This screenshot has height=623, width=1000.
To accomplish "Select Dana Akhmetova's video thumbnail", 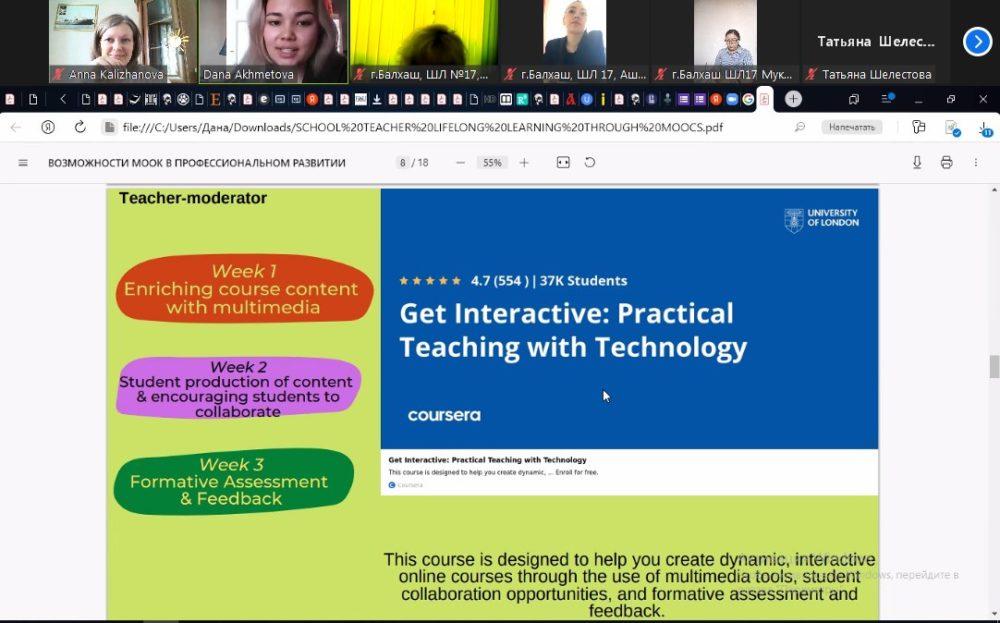I will click(x=273, y=41).
